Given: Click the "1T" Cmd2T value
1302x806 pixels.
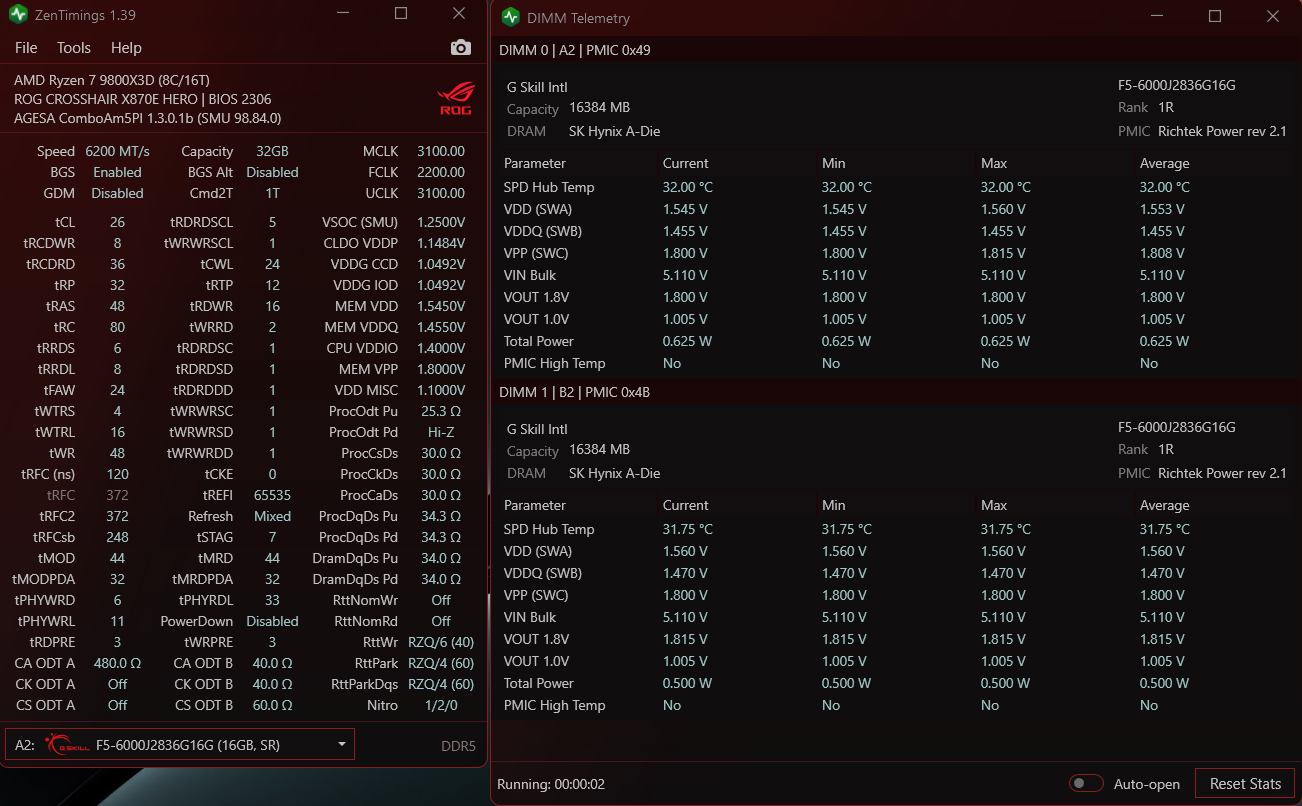Looking at the screenshot, I should (272, 193).
